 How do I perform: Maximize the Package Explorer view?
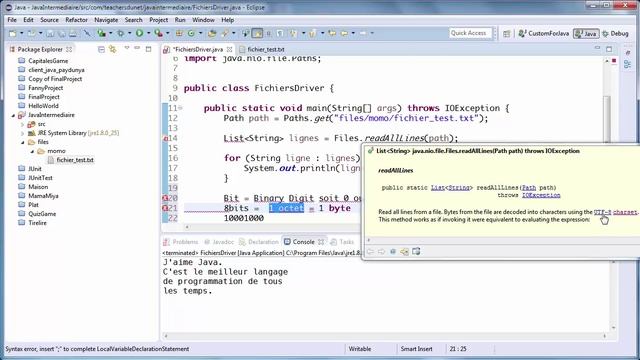tap(149, 49)
